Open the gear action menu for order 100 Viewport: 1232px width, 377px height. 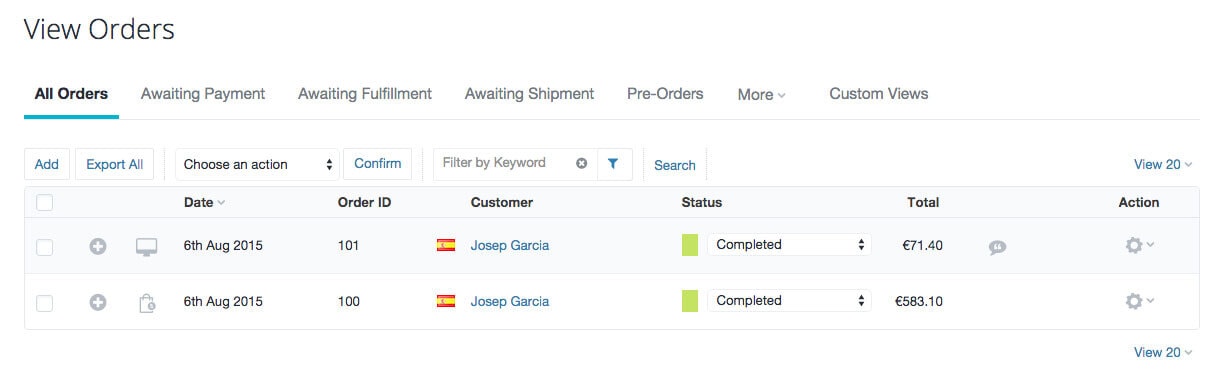(x=1139, y=301)
